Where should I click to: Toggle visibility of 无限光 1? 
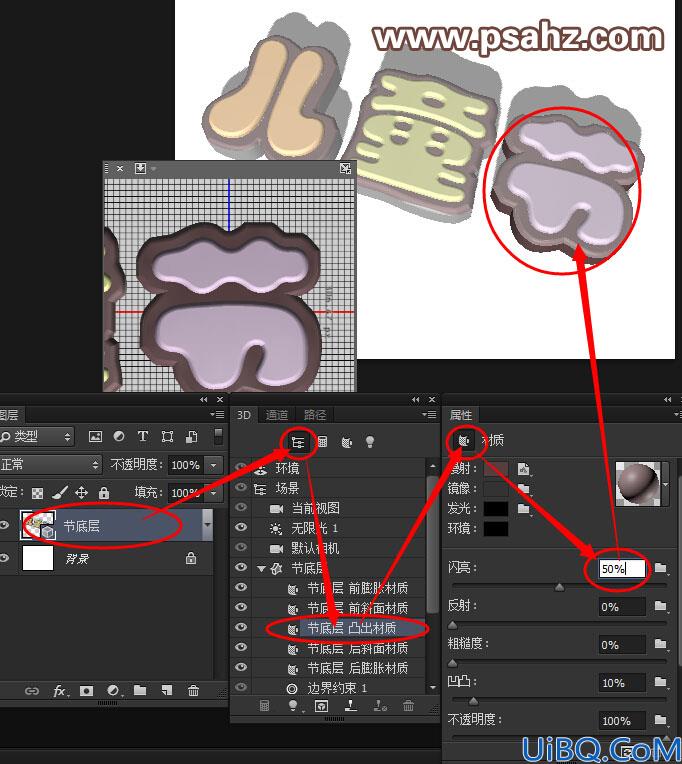(x=241, y=528)
